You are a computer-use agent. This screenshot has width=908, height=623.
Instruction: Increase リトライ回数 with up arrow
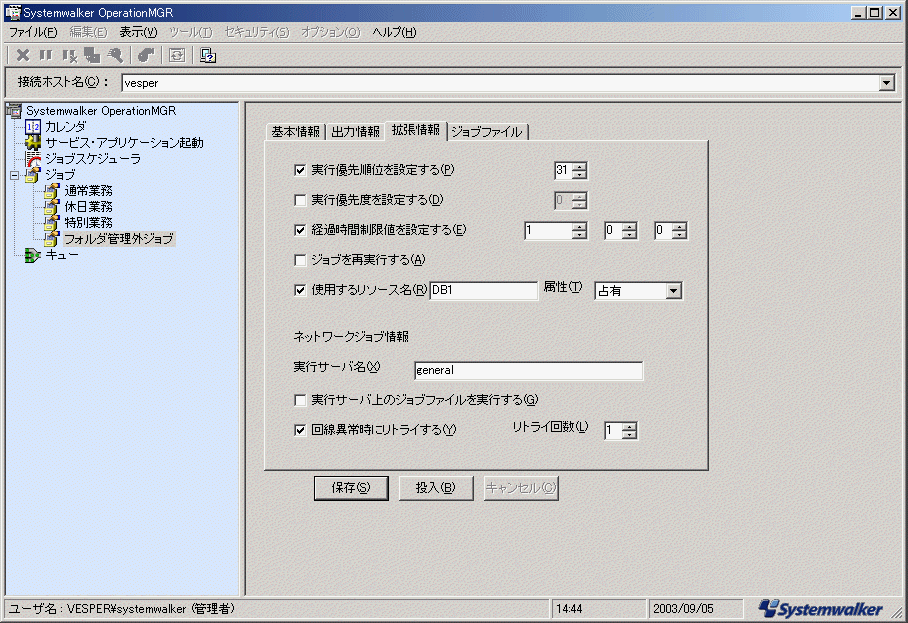tap(629, 427)
